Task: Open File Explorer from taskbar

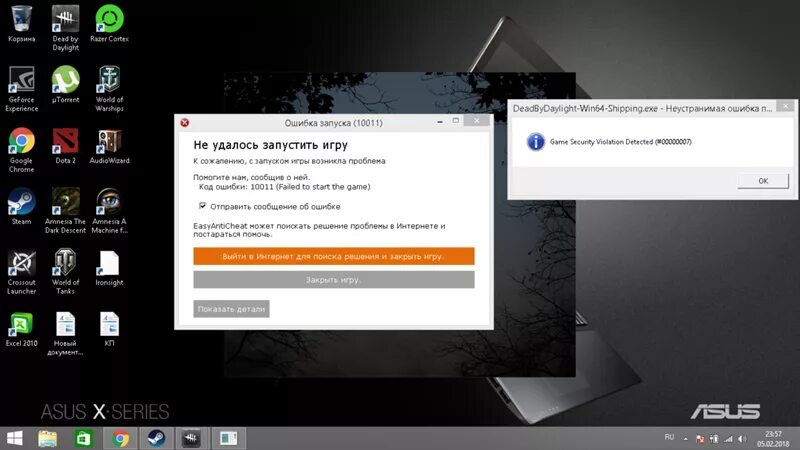Action: pos(48,438)
